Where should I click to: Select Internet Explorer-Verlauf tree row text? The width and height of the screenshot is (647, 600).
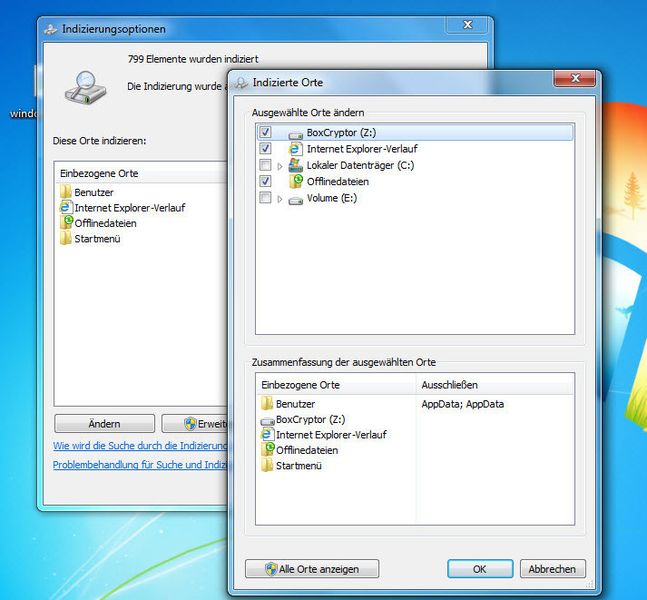[x=362, y=149]
